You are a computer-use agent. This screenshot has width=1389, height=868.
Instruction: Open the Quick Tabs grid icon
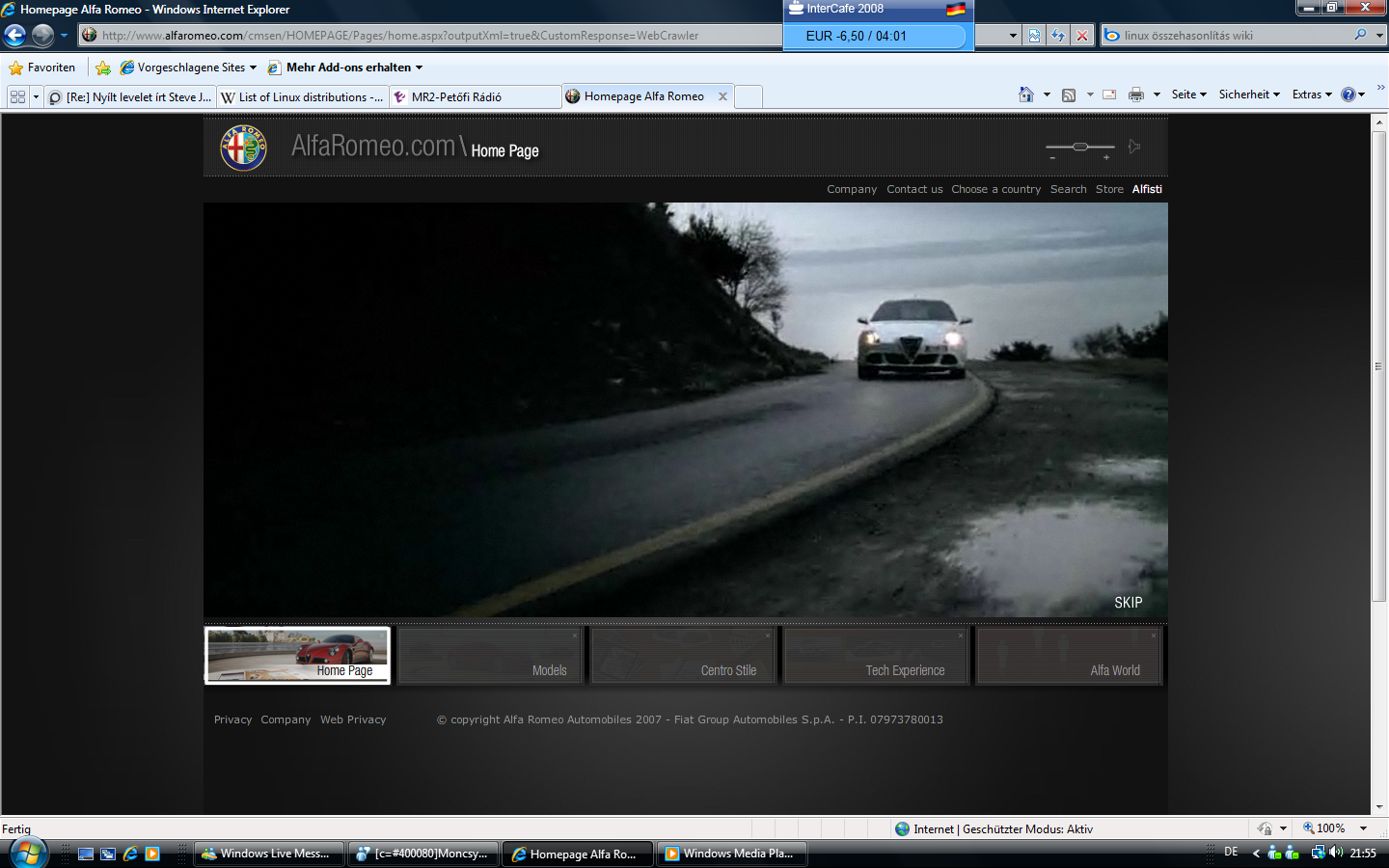click(x=17, y=96)
